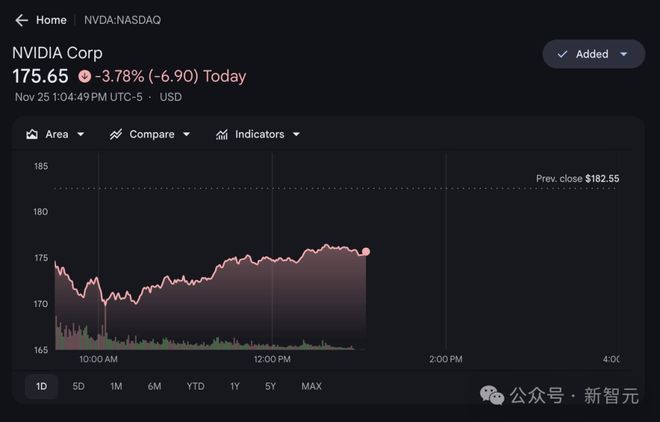The height and width of the screenshot is (422, 660).
Task: Show the MAX time range
Action: [311, 386]
